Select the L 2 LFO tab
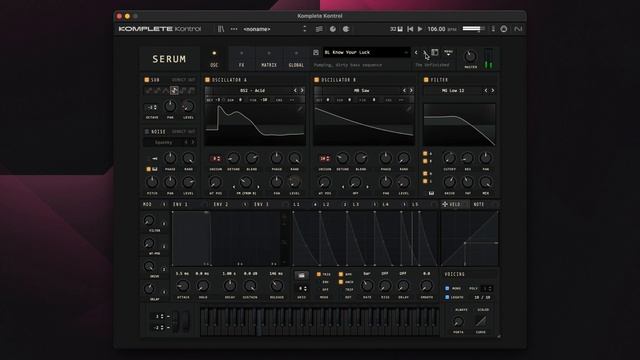The width and height of the screenshot is (640, 360). tap(326, 204)
